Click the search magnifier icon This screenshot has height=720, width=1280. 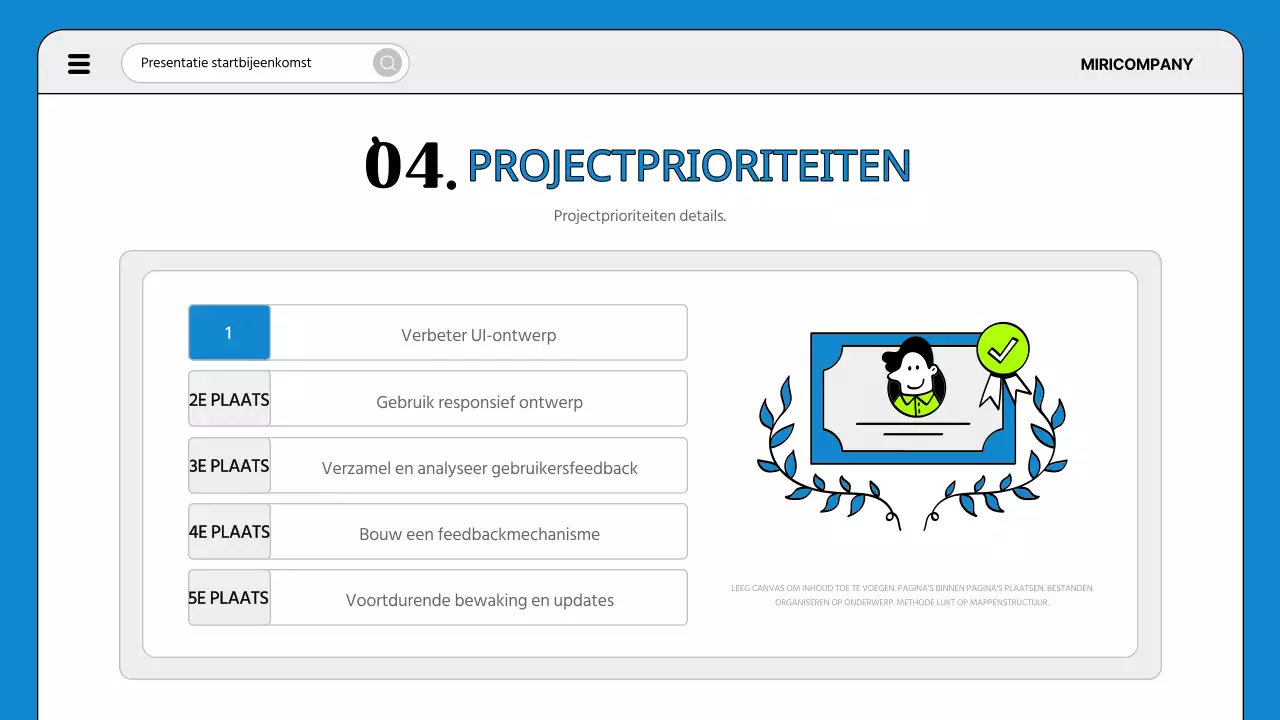click(x=387, y=62)
